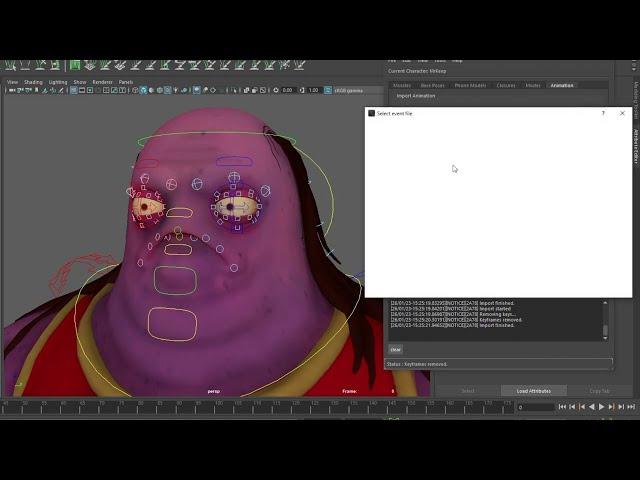The width and height of the screenshot is (640, 480).
Task: Enable wireframe shading icon
Action: (135, 90)
